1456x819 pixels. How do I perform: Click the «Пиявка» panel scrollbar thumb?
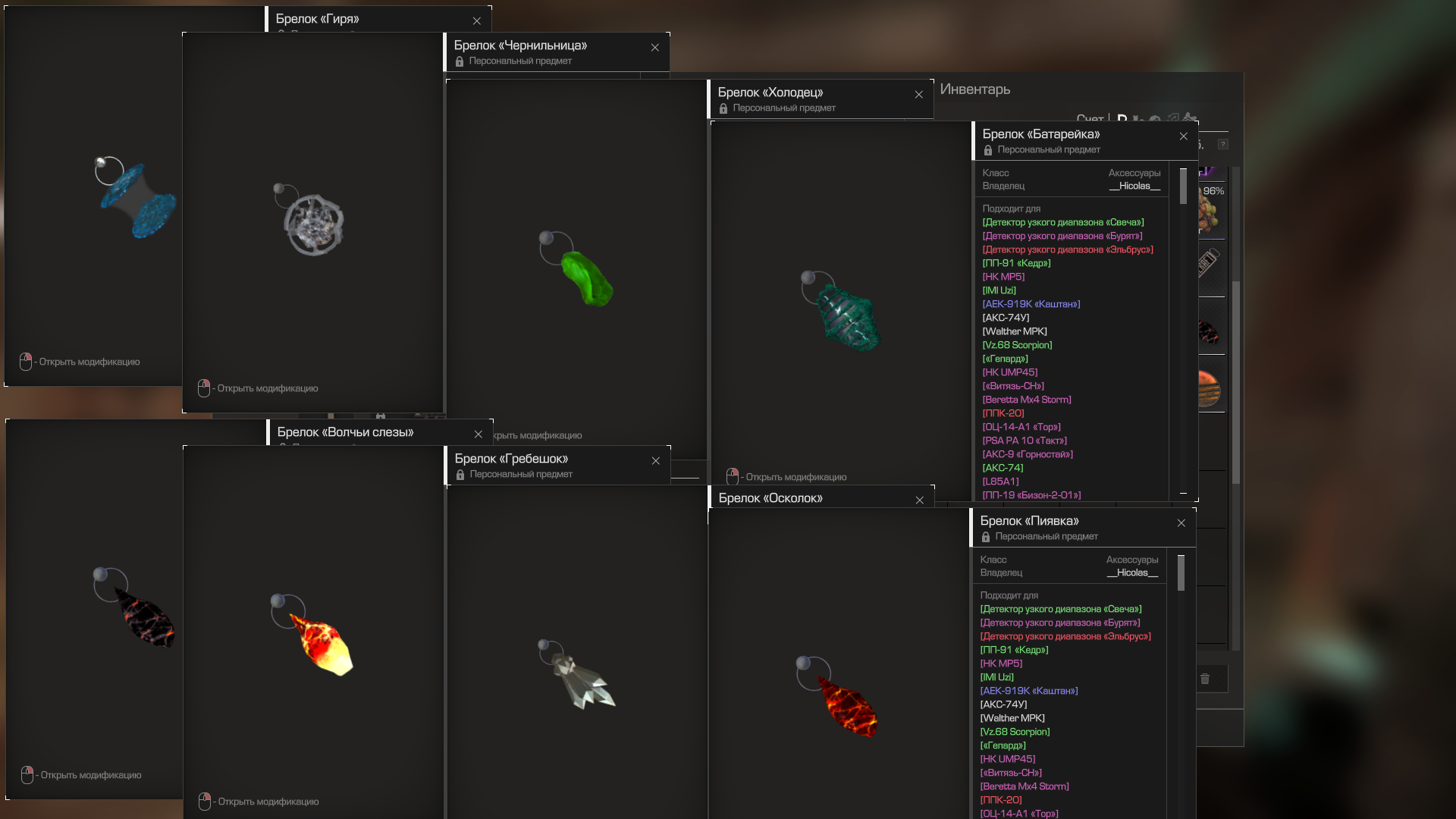[x=1181, y=573]
